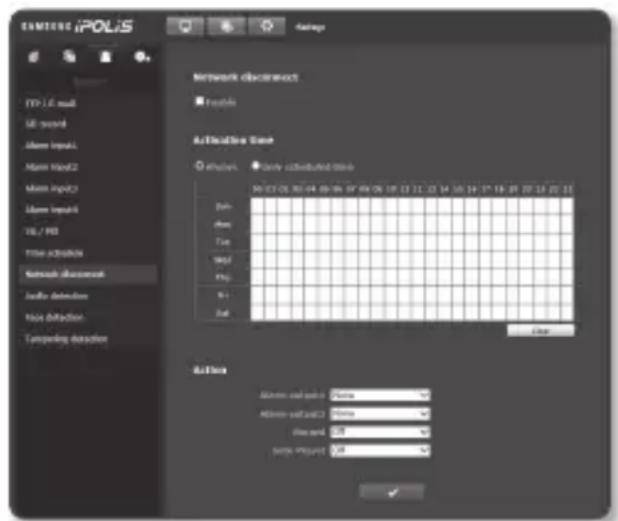Click the Samsung iPOLiS logo
The width and height of the screenshot is (618, 521).
pyautogui.click(x=77, y=26)
